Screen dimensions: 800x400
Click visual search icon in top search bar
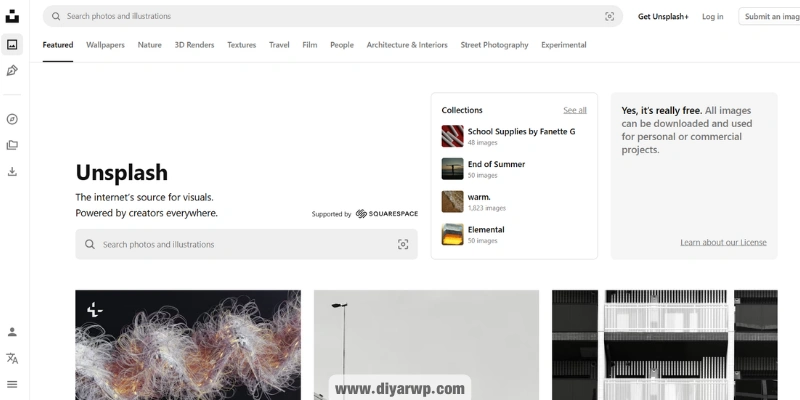609,16
